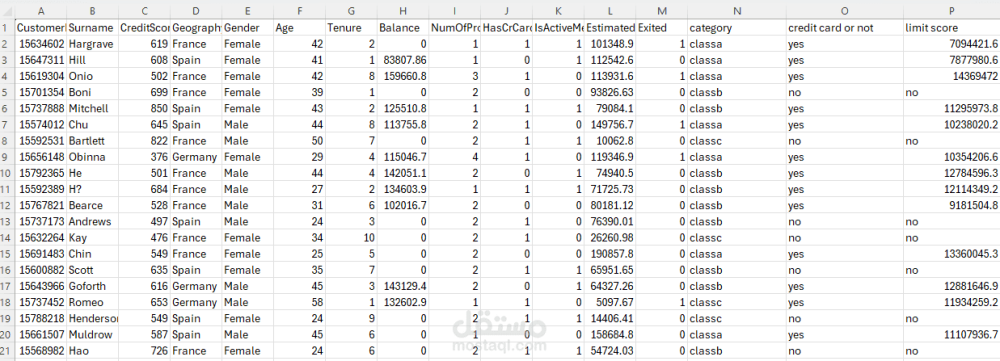
Task: Click credit score 850 for Mitchell
Action: pyautogui.click(x=144, y=108)
